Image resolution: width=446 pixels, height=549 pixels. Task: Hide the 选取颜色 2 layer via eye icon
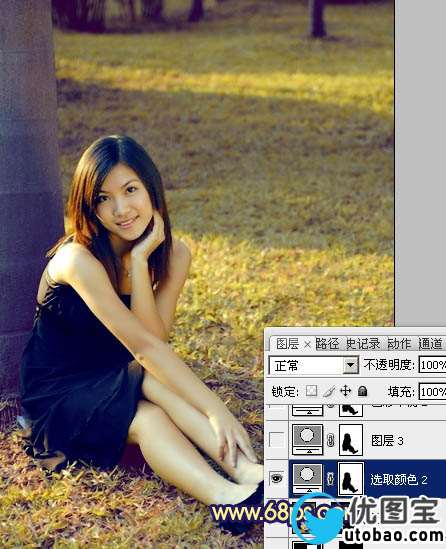pyautogui.click(x=277, y=478)
